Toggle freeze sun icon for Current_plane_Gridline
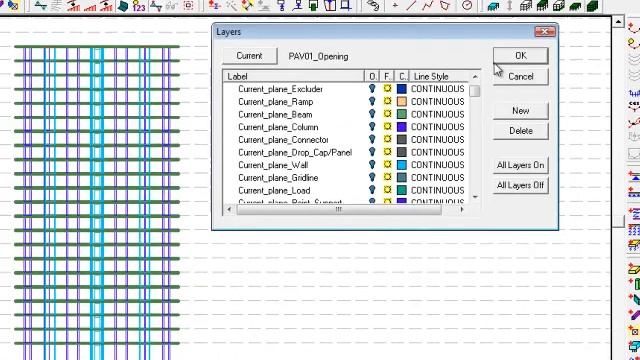Screen dimensions: 640x360 [387, 177]
